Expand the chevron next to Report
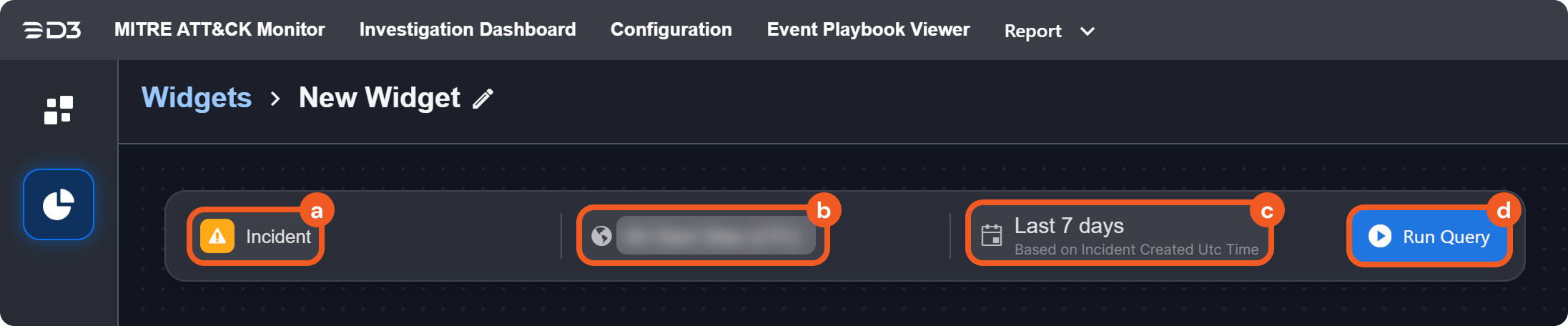Screen dimensions: 1568x326 [1087, 31]
